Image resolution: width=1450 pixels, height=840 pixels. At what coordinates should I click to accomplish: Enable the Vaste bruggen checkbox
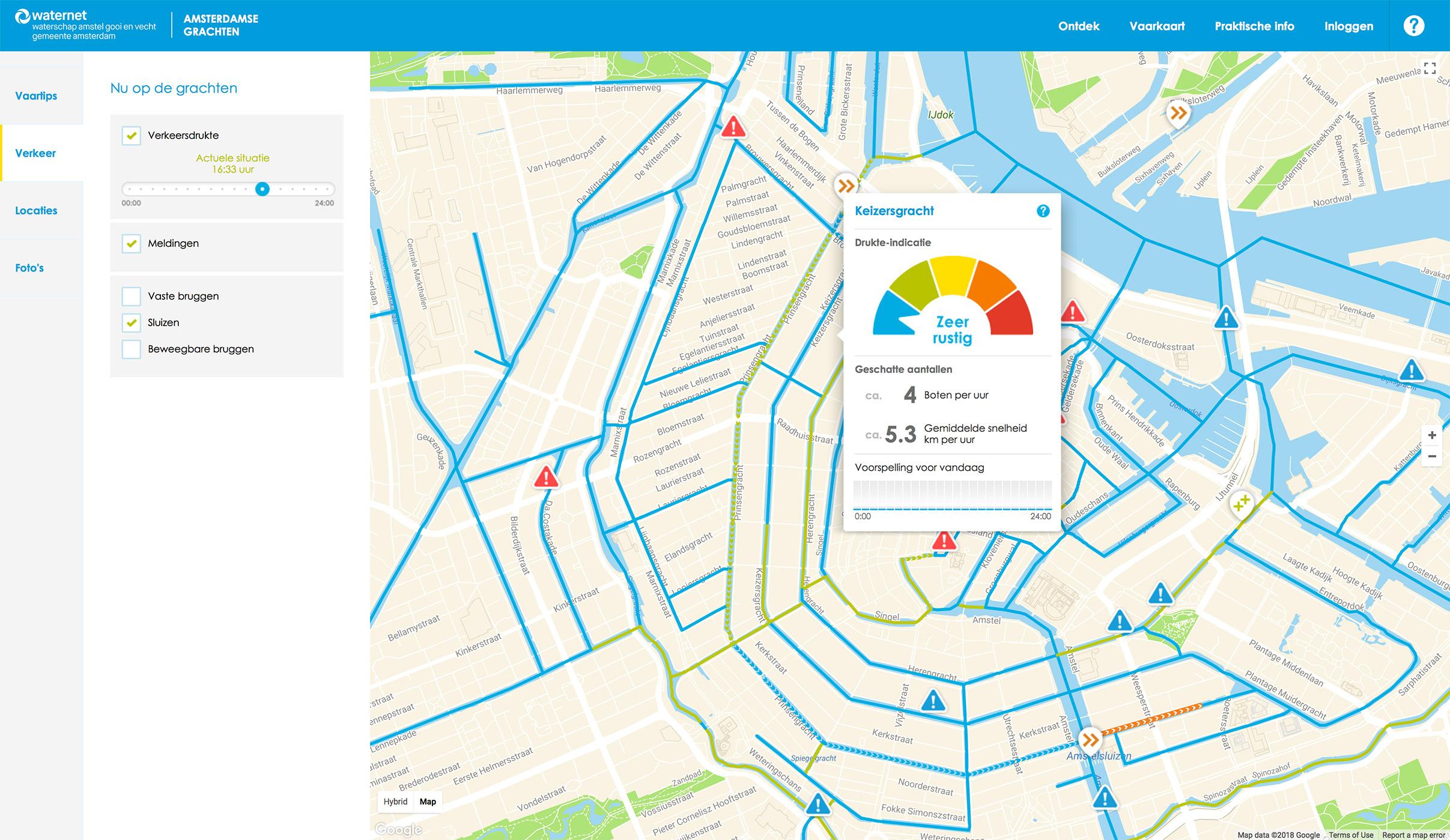point(131,296)
